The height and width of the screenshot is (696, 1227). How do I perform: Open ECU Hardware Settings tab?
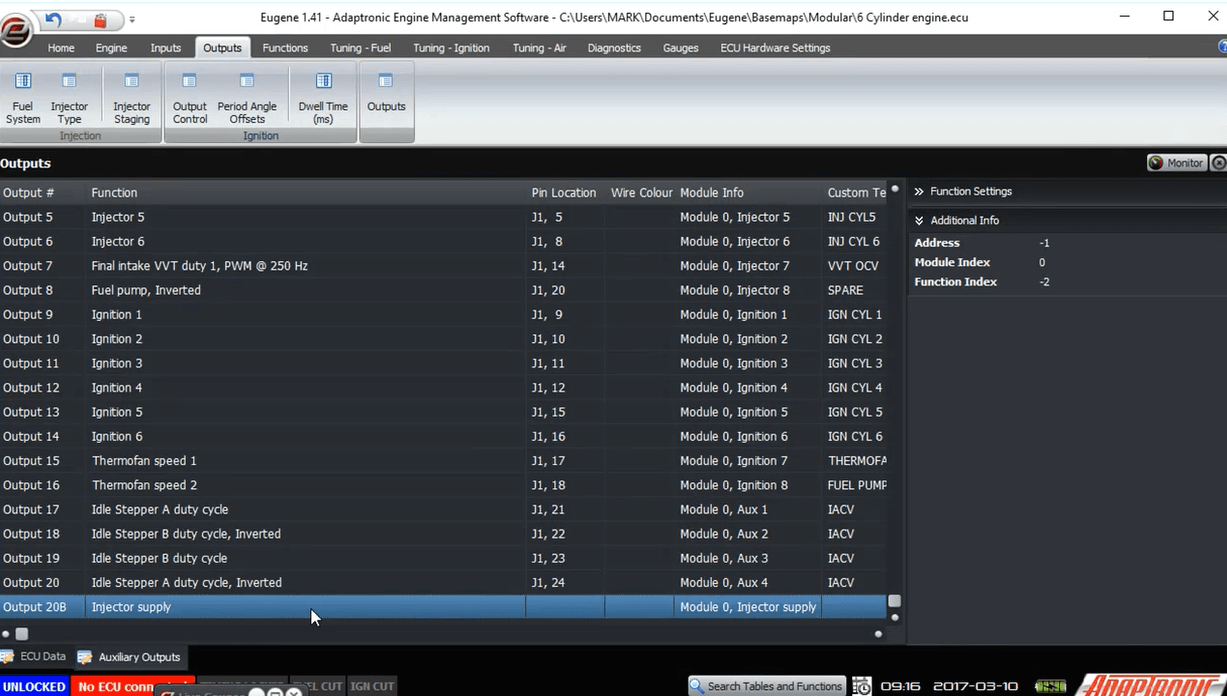pos(775,48)
